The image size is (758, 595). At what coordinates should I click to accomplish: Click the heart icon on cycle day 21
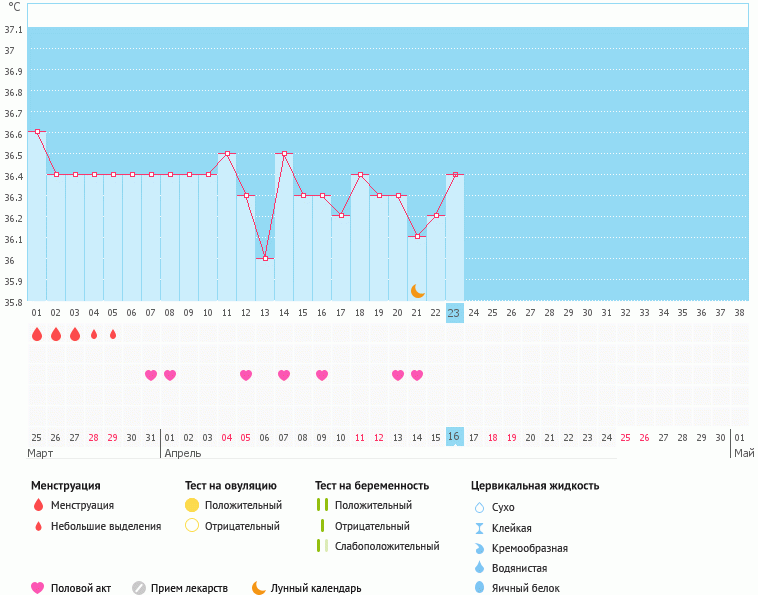pyautogui.click(x=417, y=375)
